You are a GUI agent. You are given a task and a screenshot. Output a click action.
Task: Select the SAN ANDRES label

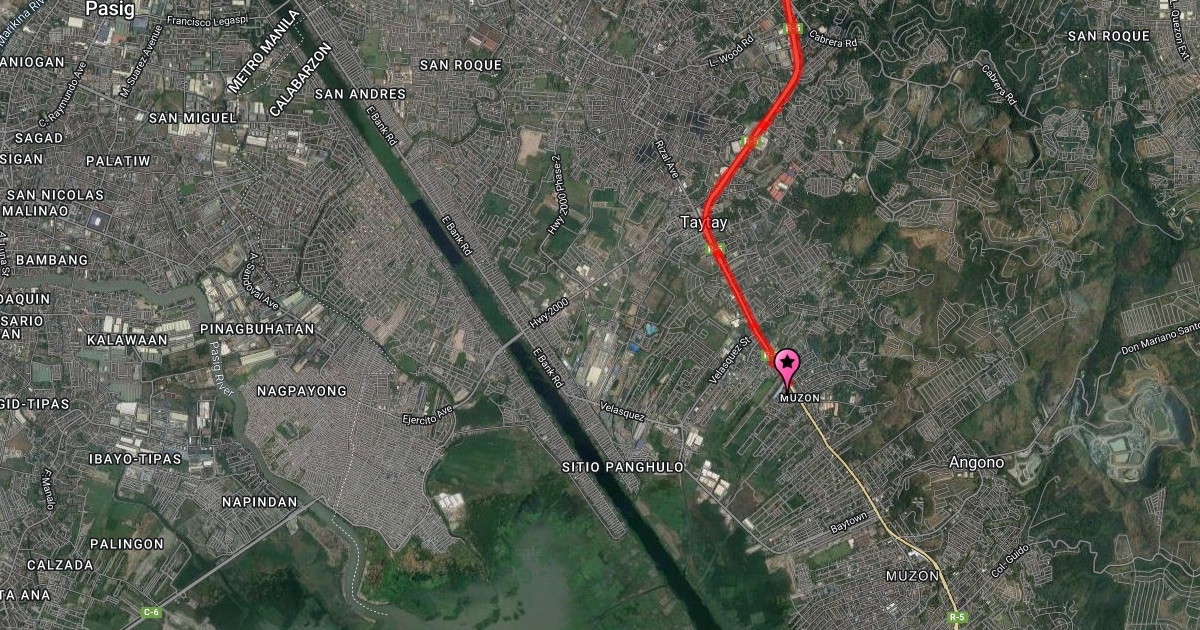coord(360,94)
